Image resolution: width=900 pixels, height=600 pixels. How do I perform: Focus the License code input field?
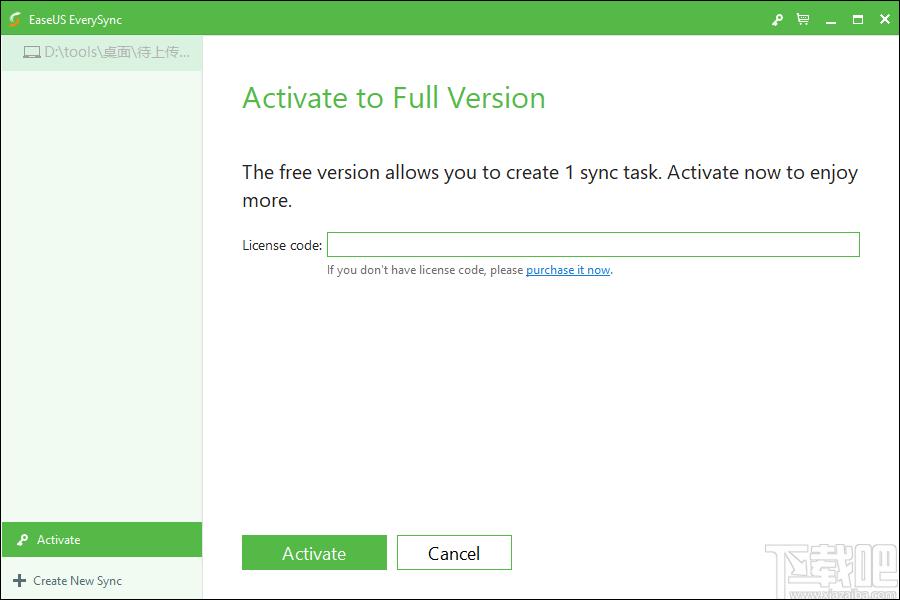coord(593,245)
